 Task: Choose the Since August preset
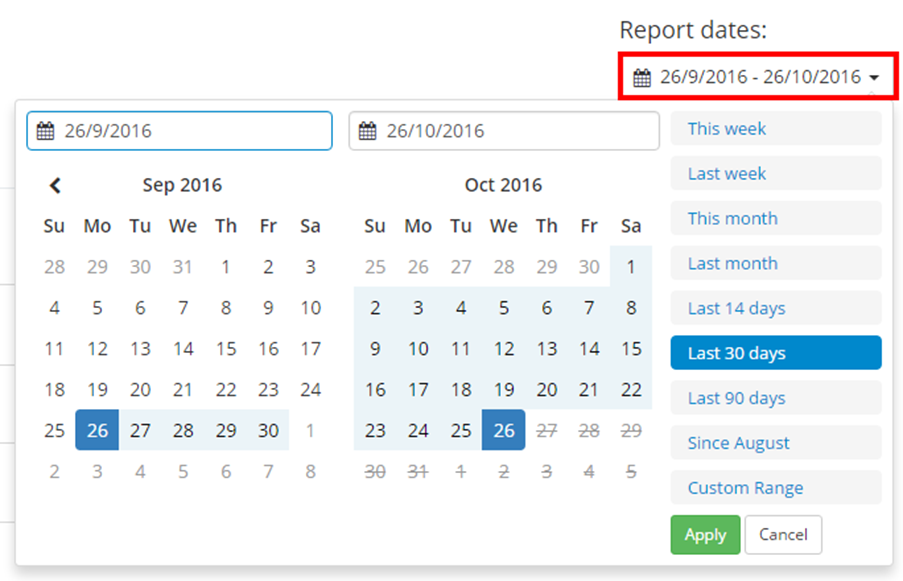pos(775,443)
